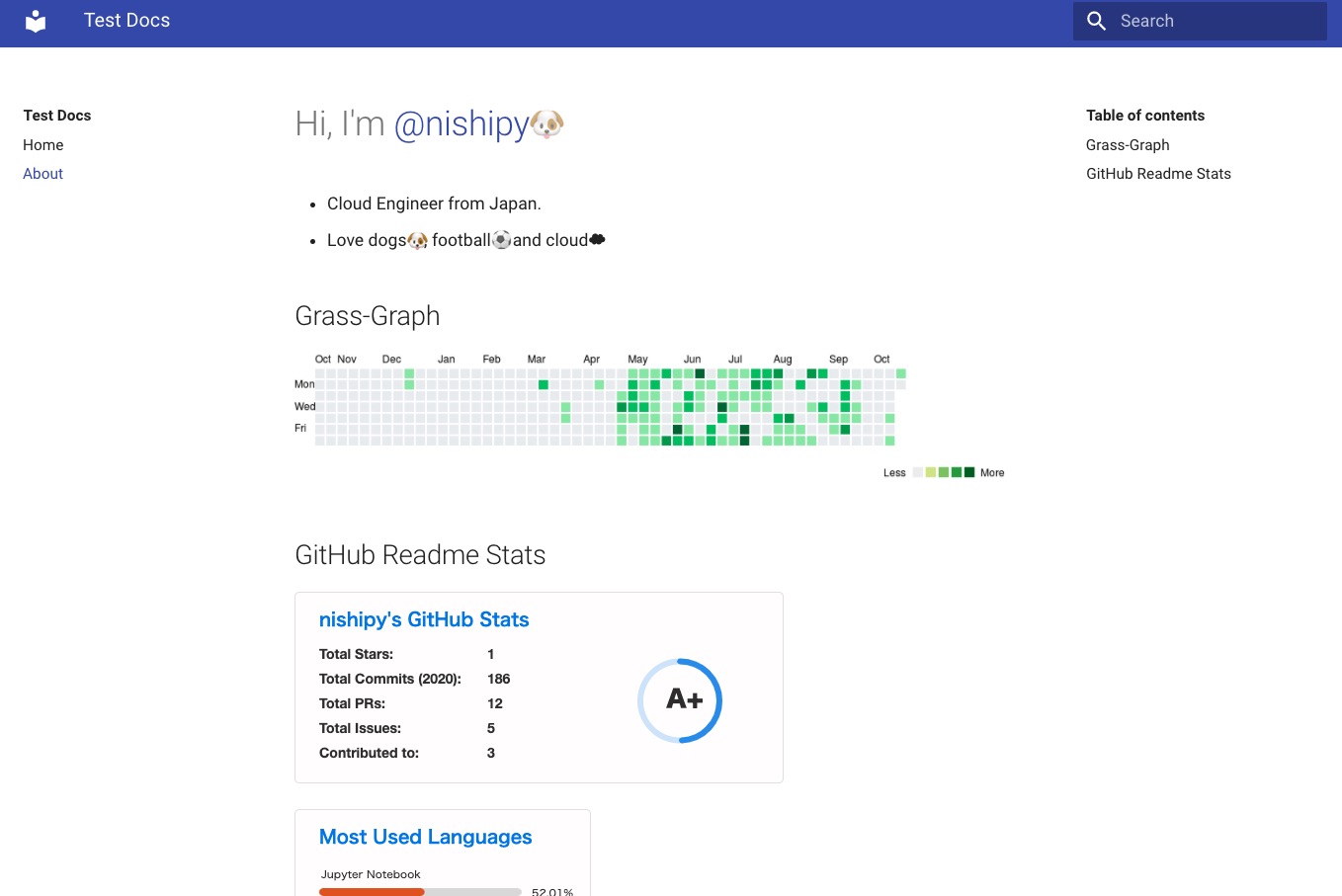1342x896 pixels.
Task: Click the search magnifier icon
Action: (x=1096, y=21)
